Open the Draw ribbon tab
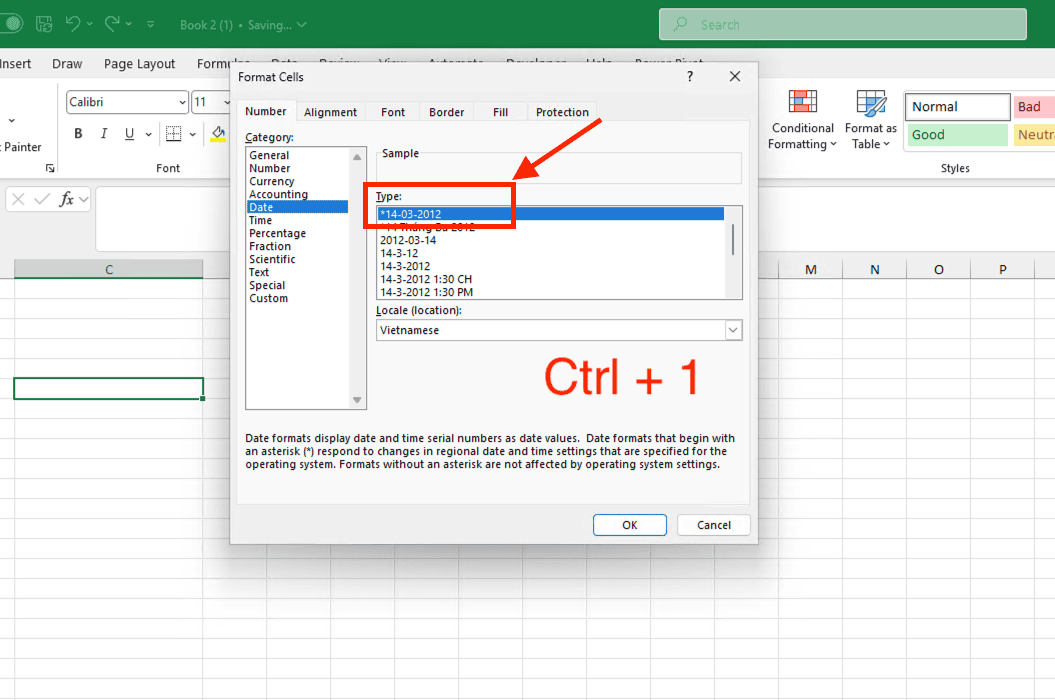This screenshot has height=700, width=1055. (x=67, y=63)
